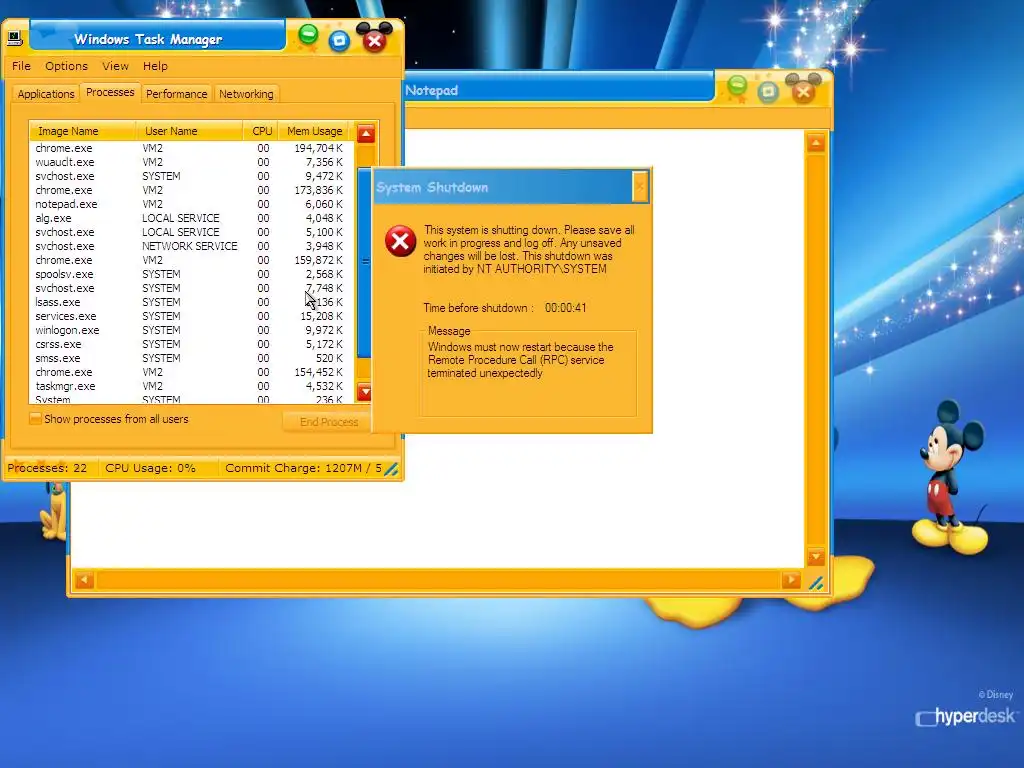
Task: Minimize the Notepad window
Action: pos(737,85)
